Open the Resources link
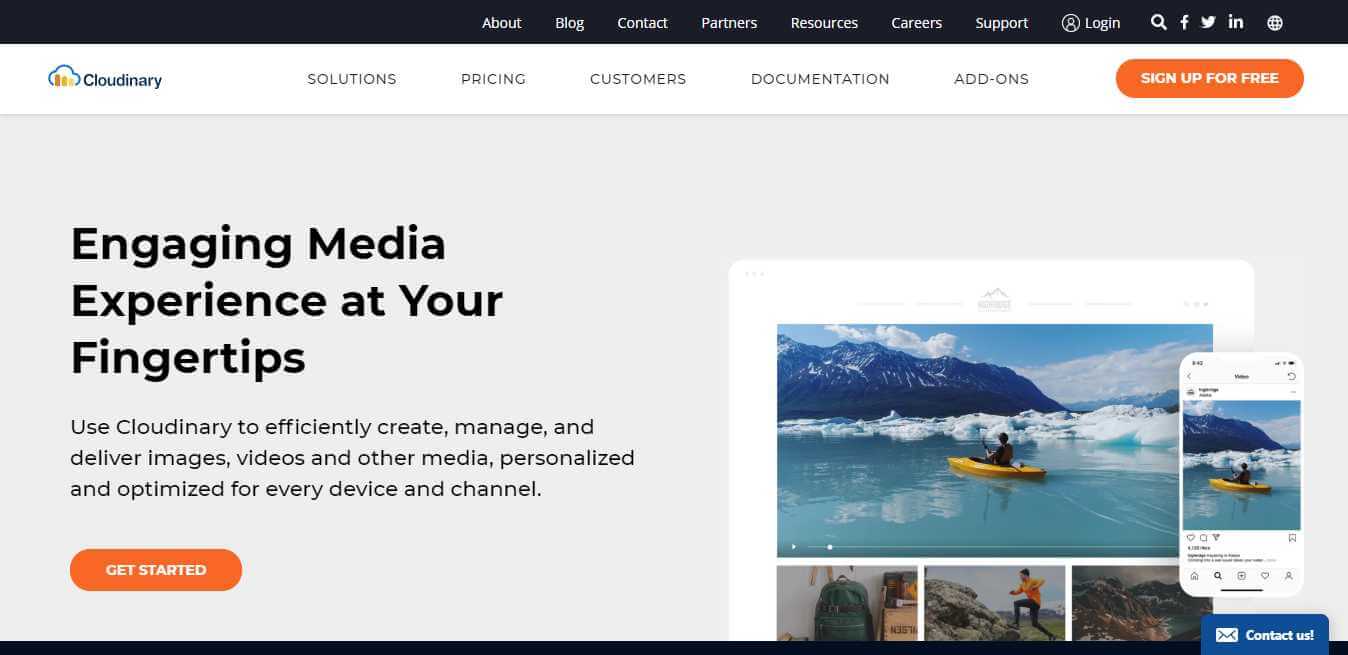Image resolution: width=1348 pixels, height=655 pixels. coord(824,23)
